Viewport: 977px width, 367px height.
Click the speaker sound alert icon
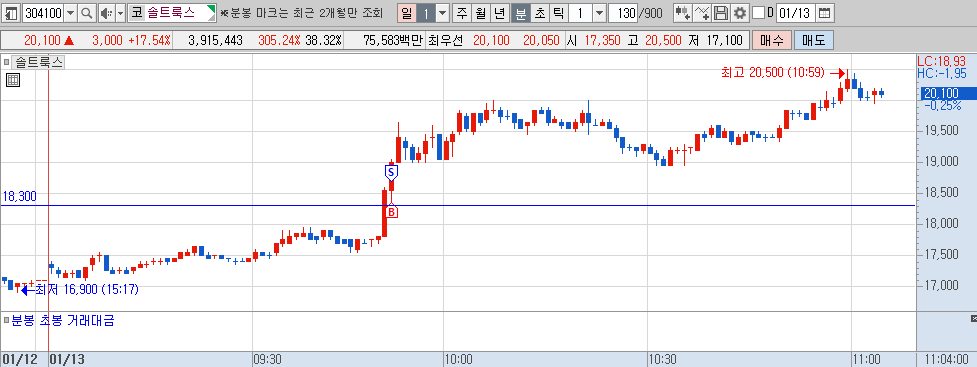coord(106,12)
